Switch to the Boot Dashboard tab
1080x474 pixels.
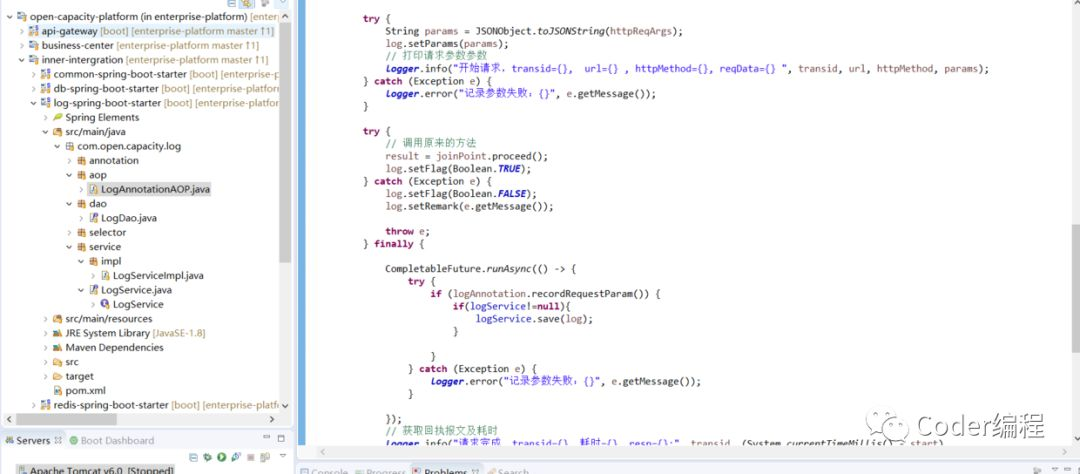coord(111,440)
